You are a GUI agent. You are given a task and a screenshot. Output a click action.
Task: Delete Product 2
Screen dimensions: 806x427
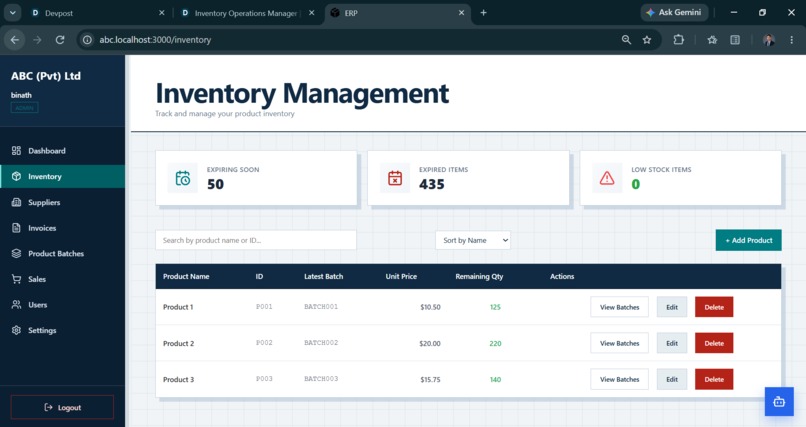pyautogui.click(x=714, y=343)
